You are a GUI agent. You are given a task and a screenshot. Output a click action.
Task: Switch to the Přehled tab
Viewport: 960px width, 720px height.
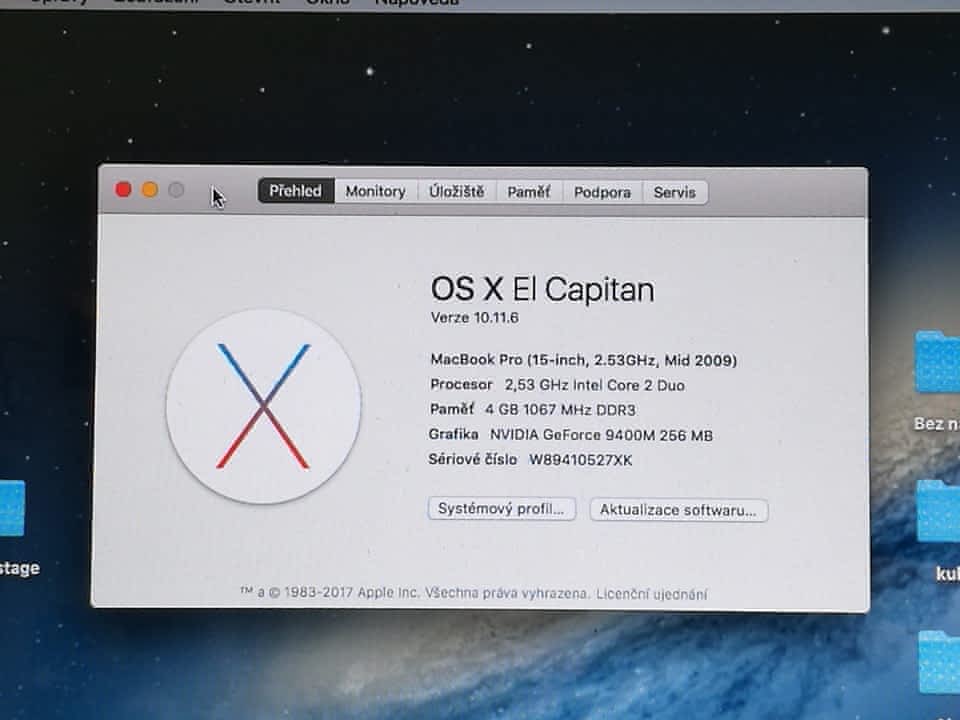(x=296, y=191)
